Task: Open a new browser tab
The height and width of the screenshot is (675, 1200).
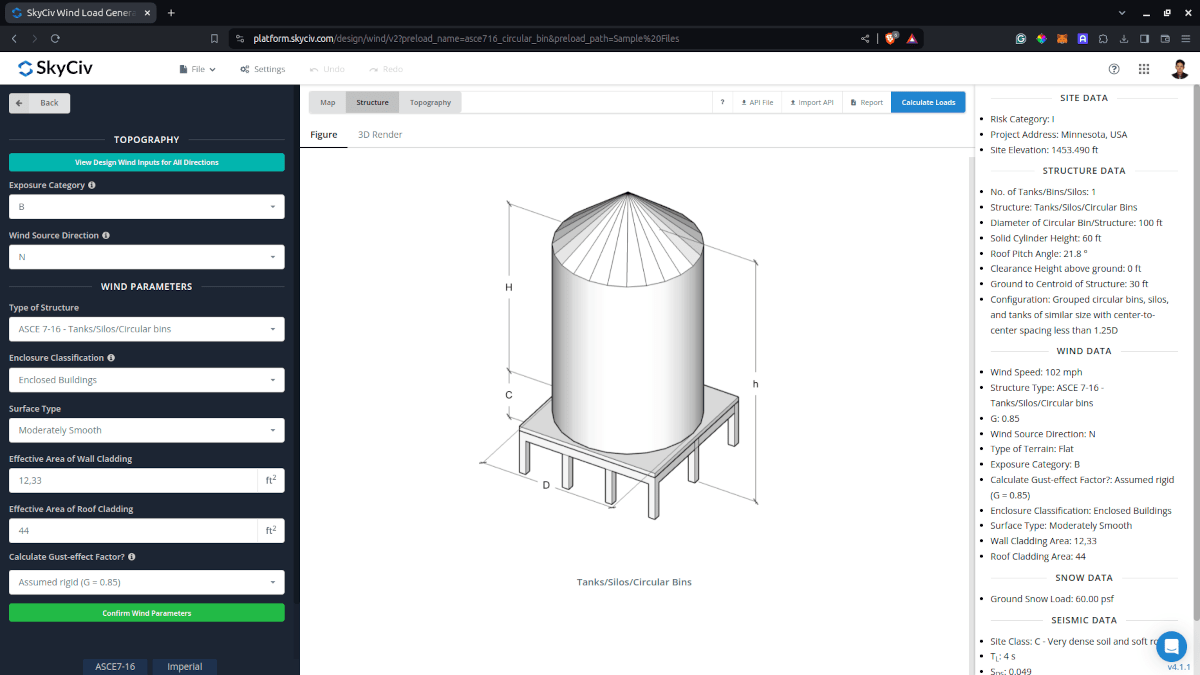Action: pos(171,13)
